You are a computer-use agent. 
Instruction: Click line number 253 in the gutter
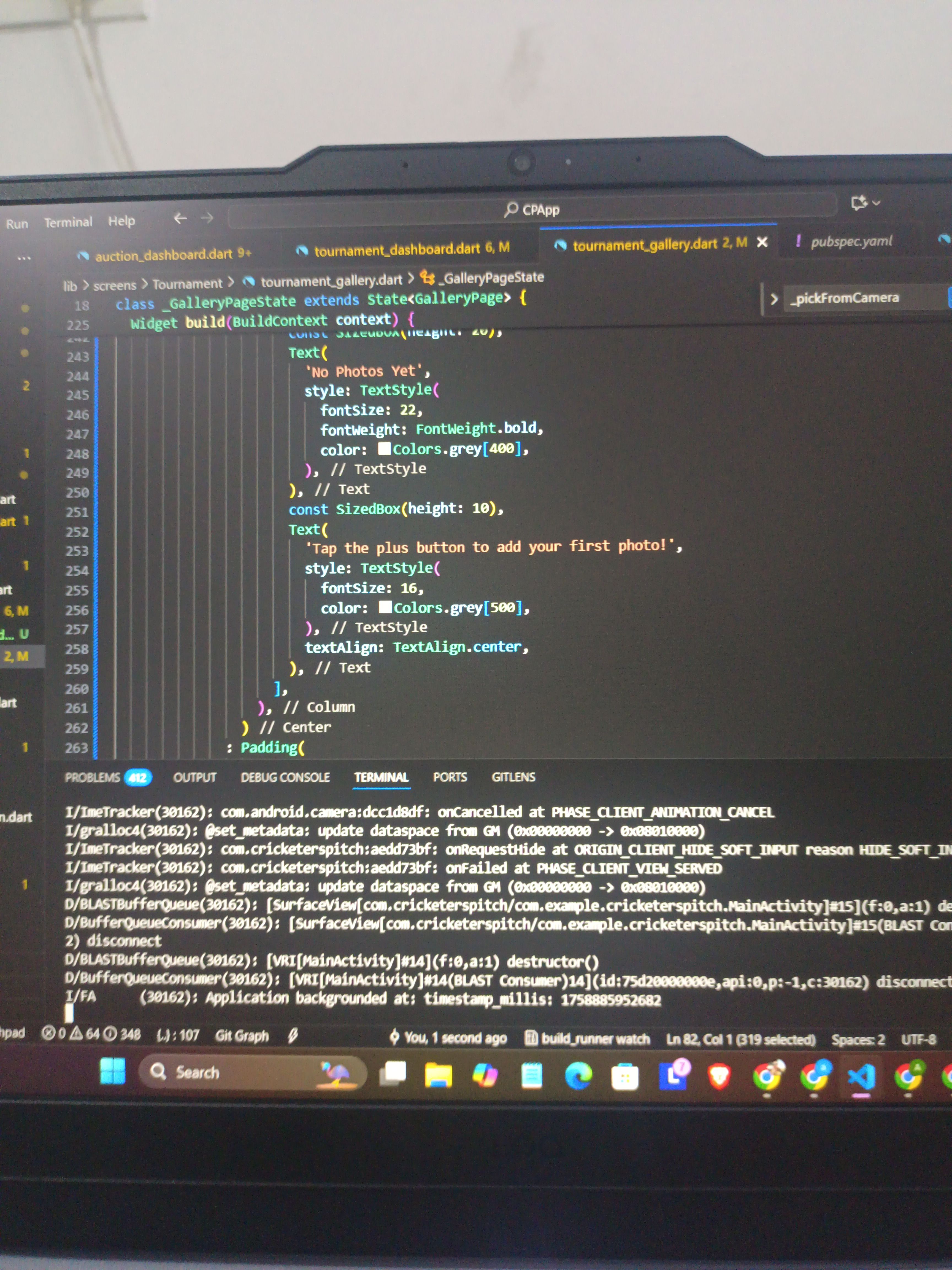(x=76, y=551)
